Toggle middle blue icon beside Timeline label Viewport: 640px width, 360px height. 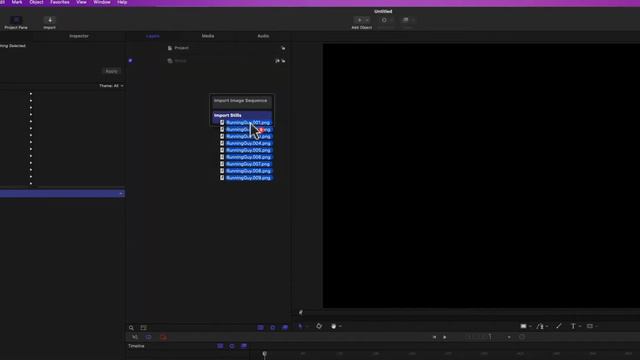pos(232,346)
